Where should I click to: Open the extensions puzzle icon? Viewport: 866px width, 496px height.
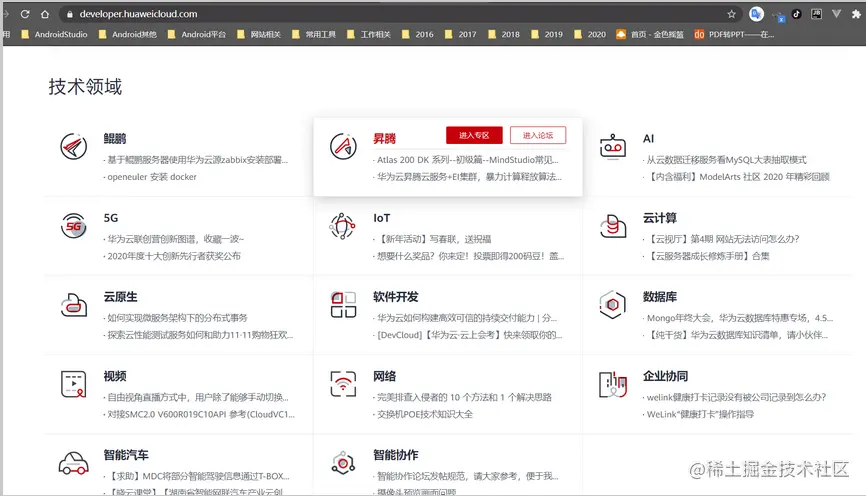point(856,14)
